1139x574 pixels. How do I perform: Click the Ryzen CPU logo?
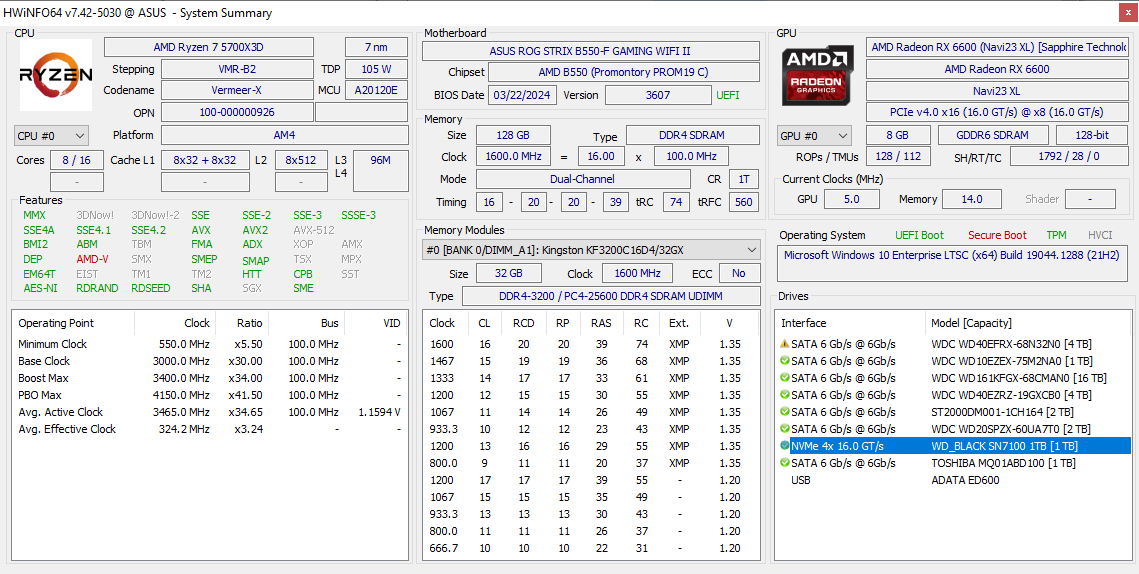pos(56,75)
